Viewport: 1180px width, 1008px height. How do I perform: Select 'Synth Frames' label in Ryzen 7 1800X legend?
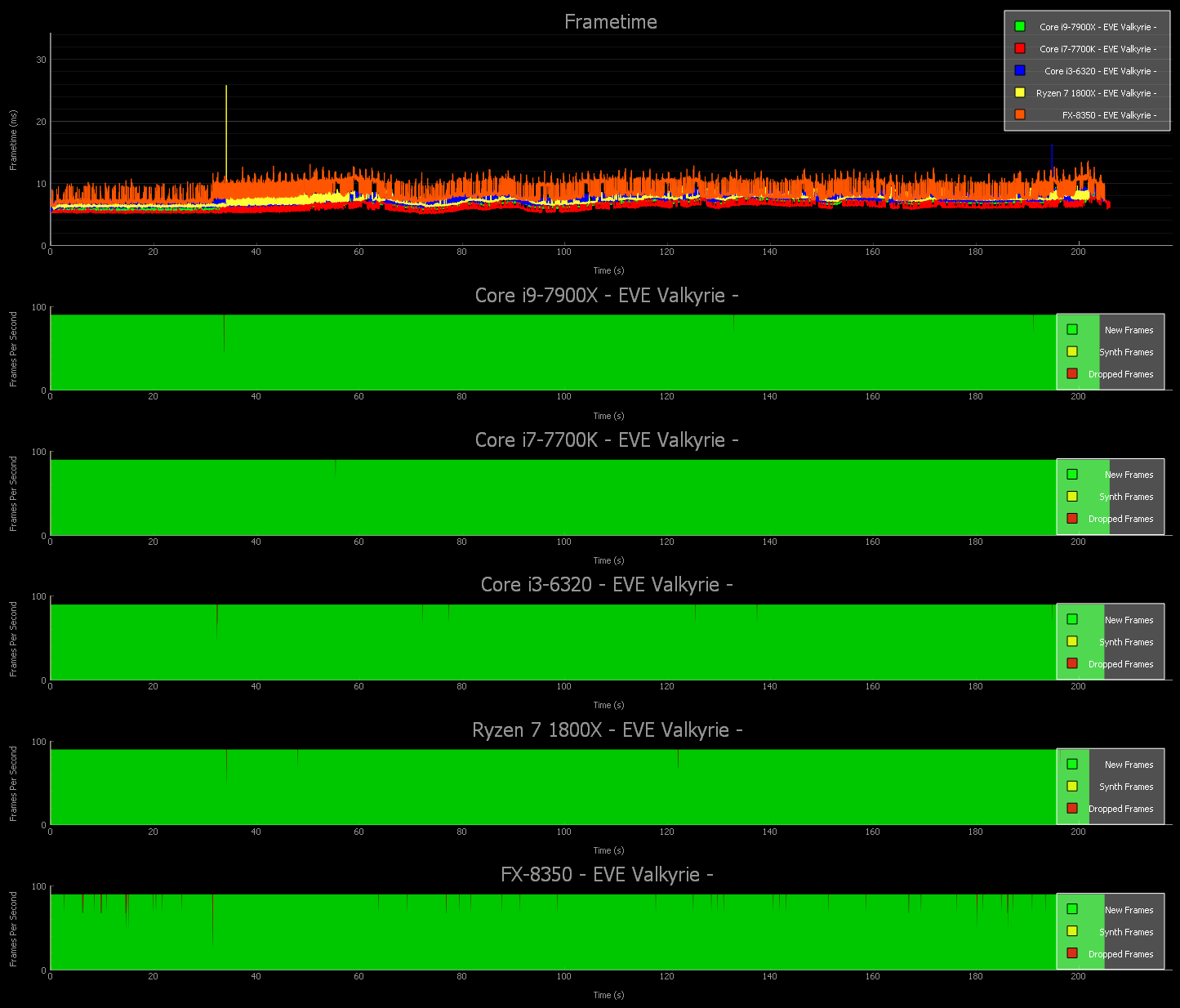tap(1127, 787)
